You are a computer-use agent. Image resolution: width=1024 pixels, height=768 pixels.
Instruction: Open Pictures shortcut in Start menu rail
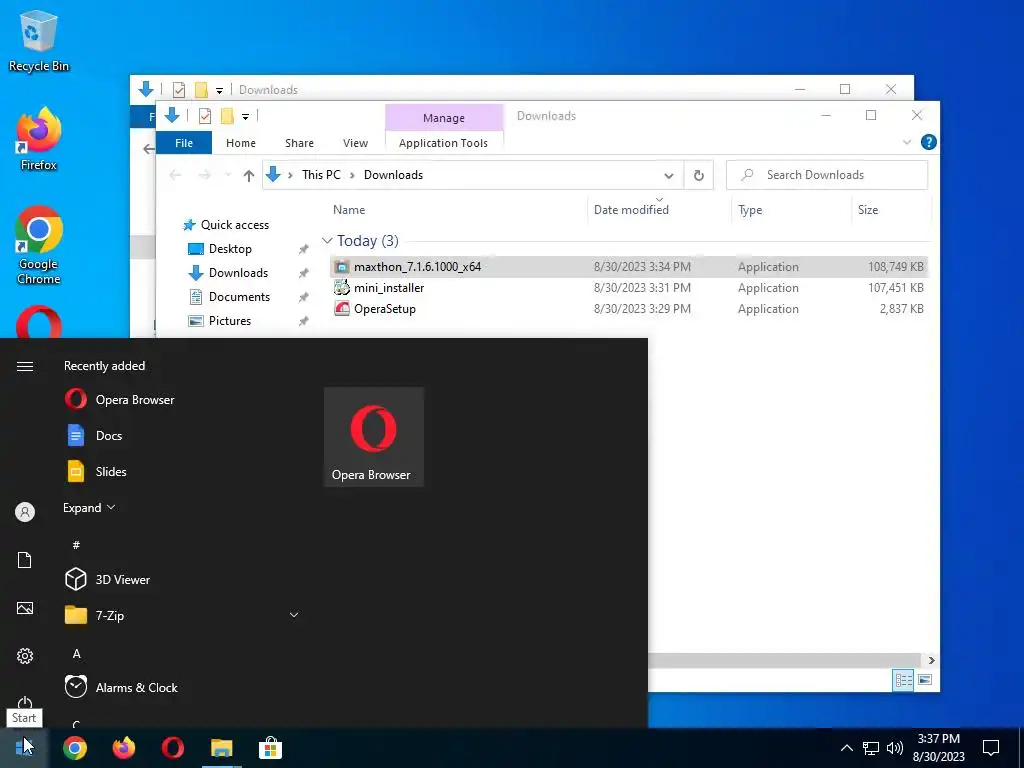(x=25, y=608)
